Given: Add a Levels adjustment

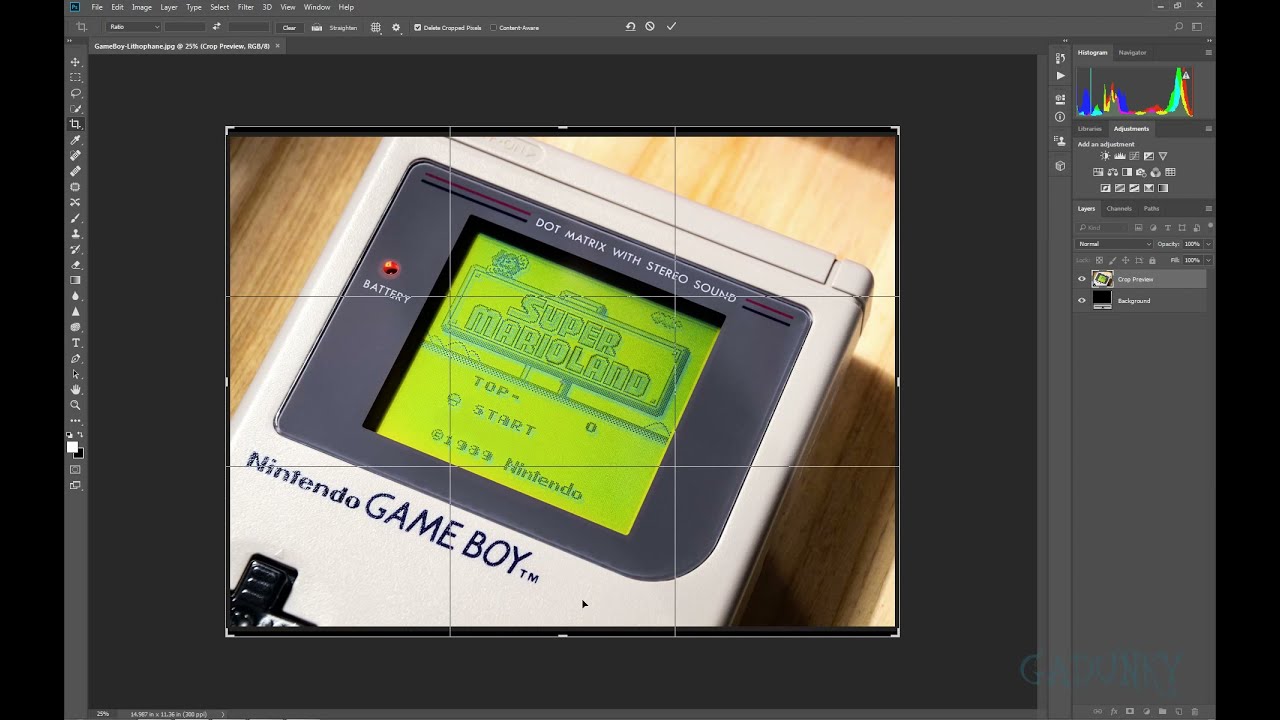Looking at the screenshot, I should tap(1120, 156).
